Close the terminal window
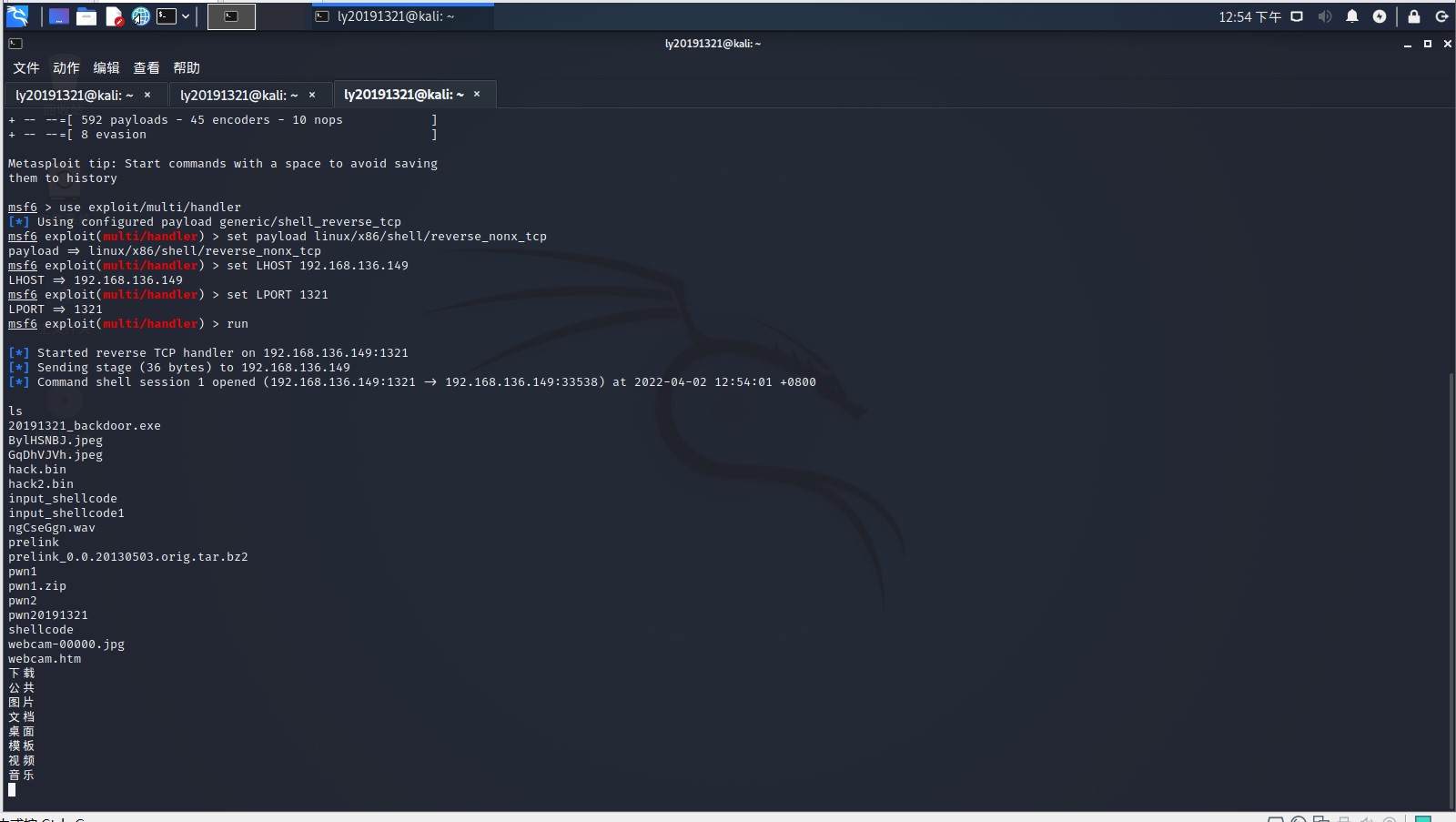This screenshot has height=822, width=1456. 1448,44
